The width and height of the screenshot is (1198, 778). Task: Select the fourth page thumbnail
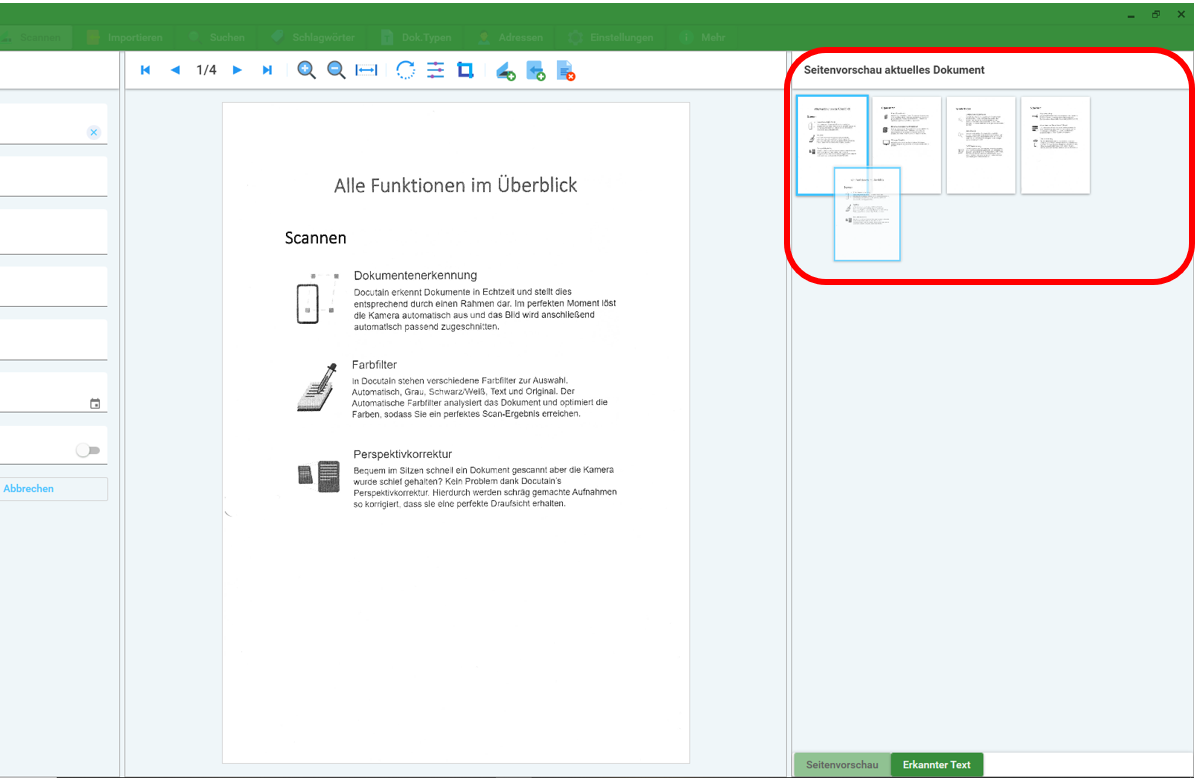1055,144
